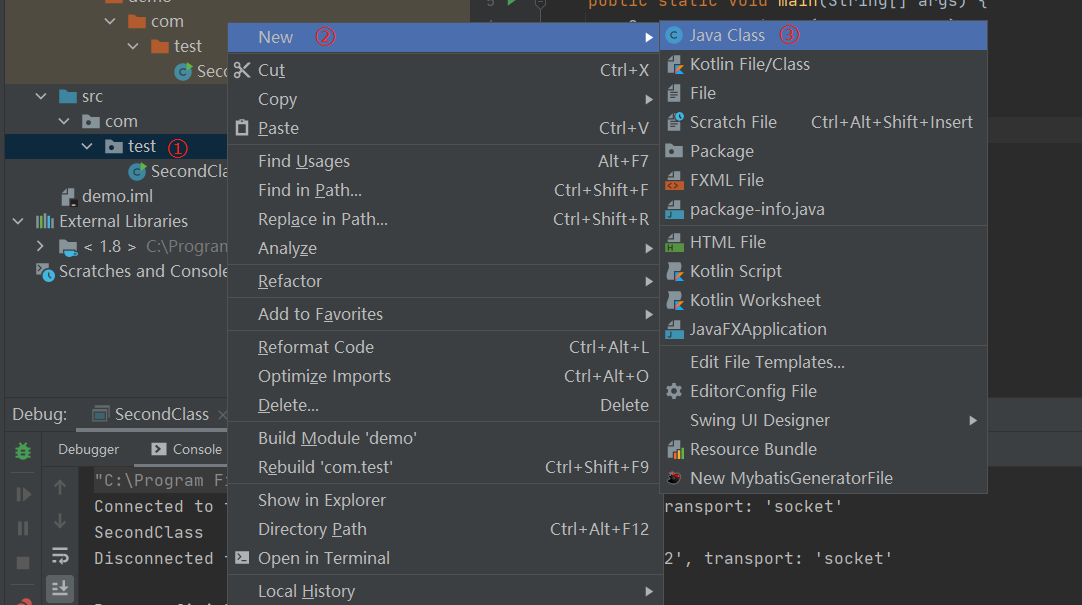Click the MybatisGeneratorFile bird icon
Viewport: 1082px width, 605px height.
pyautogui.click(x=674, y=478)
